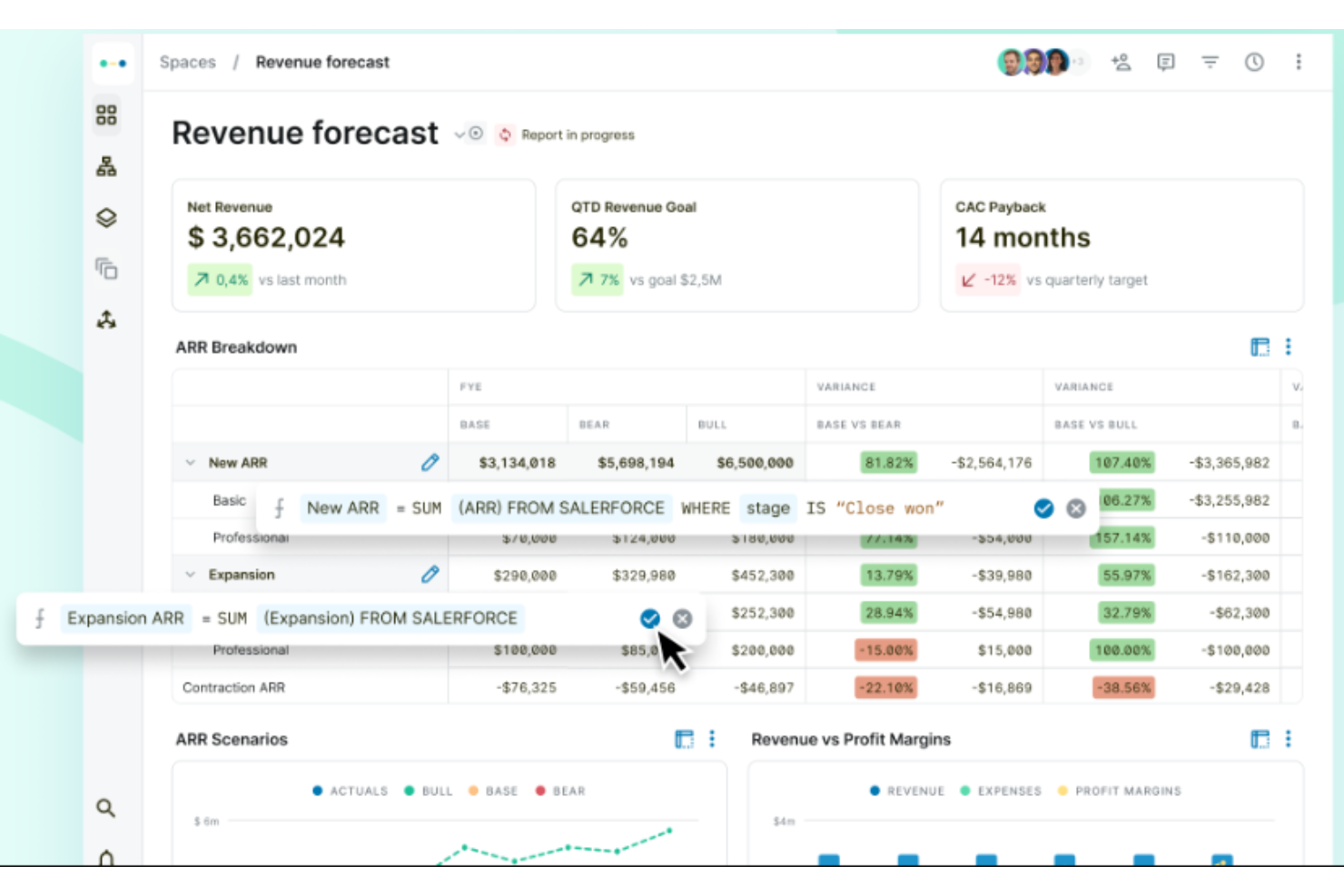Collapse the New ARR row
This screenshot has width=1344, height=896.
click(191, 462)
